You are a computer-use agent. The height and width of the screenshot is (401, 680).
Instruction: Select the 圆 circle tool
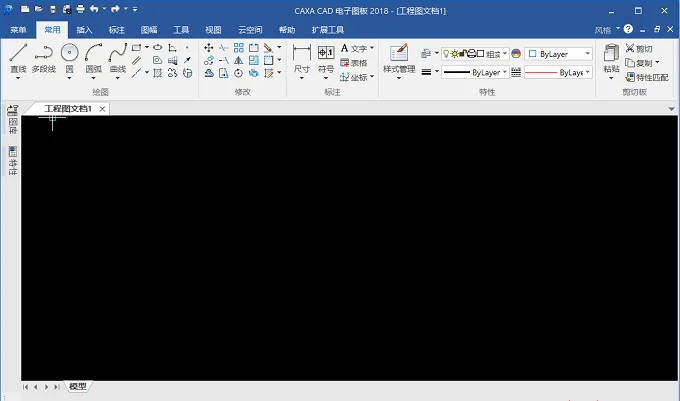[69, 58]
